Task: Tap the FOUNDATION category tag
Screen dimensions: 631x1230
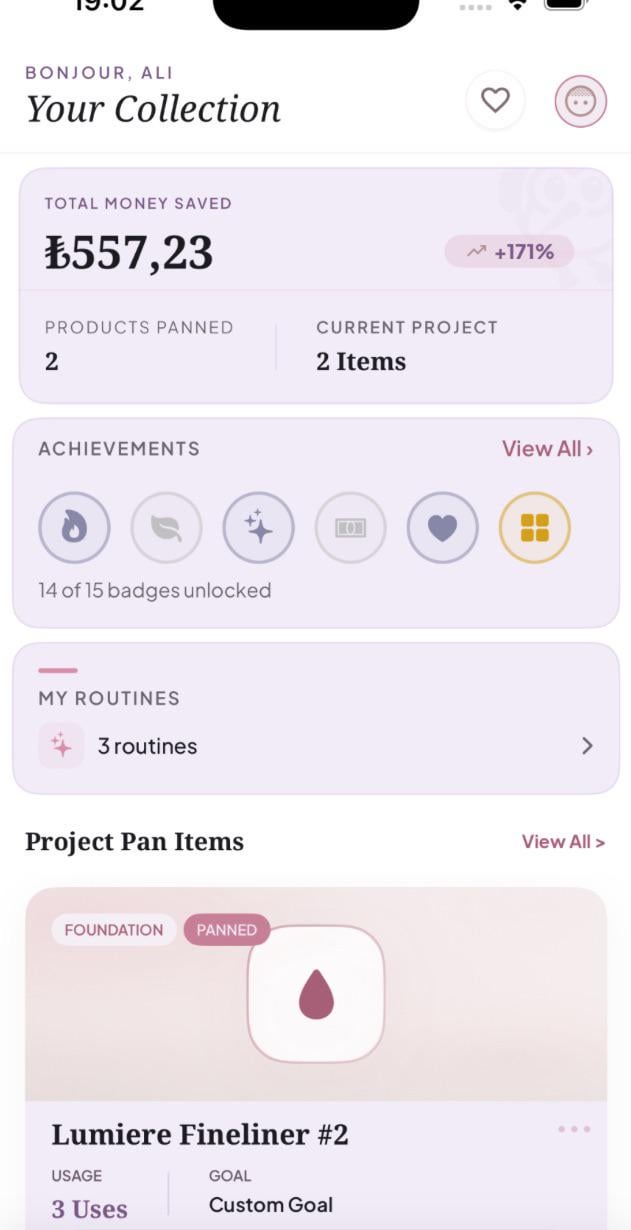Action: [113, 930]
